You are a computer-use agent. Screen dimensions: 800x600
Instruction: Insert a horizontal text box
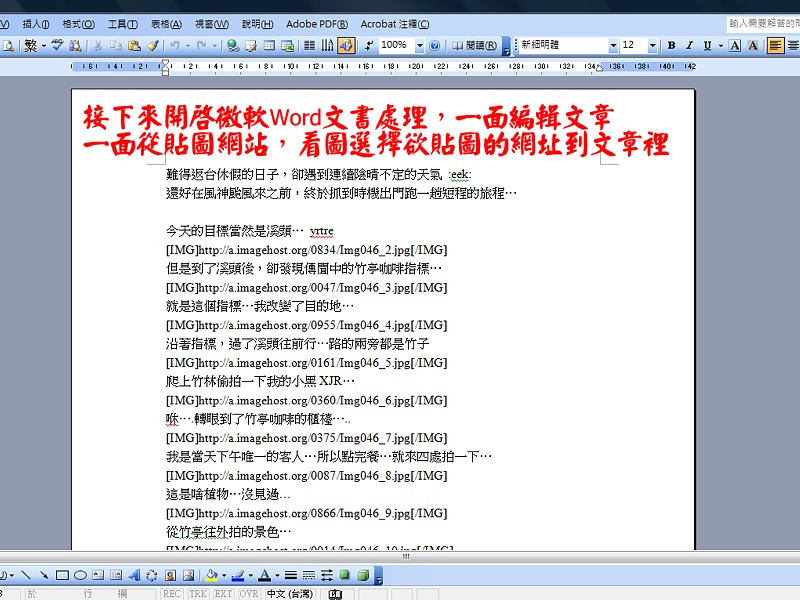(x=98, y=576)
